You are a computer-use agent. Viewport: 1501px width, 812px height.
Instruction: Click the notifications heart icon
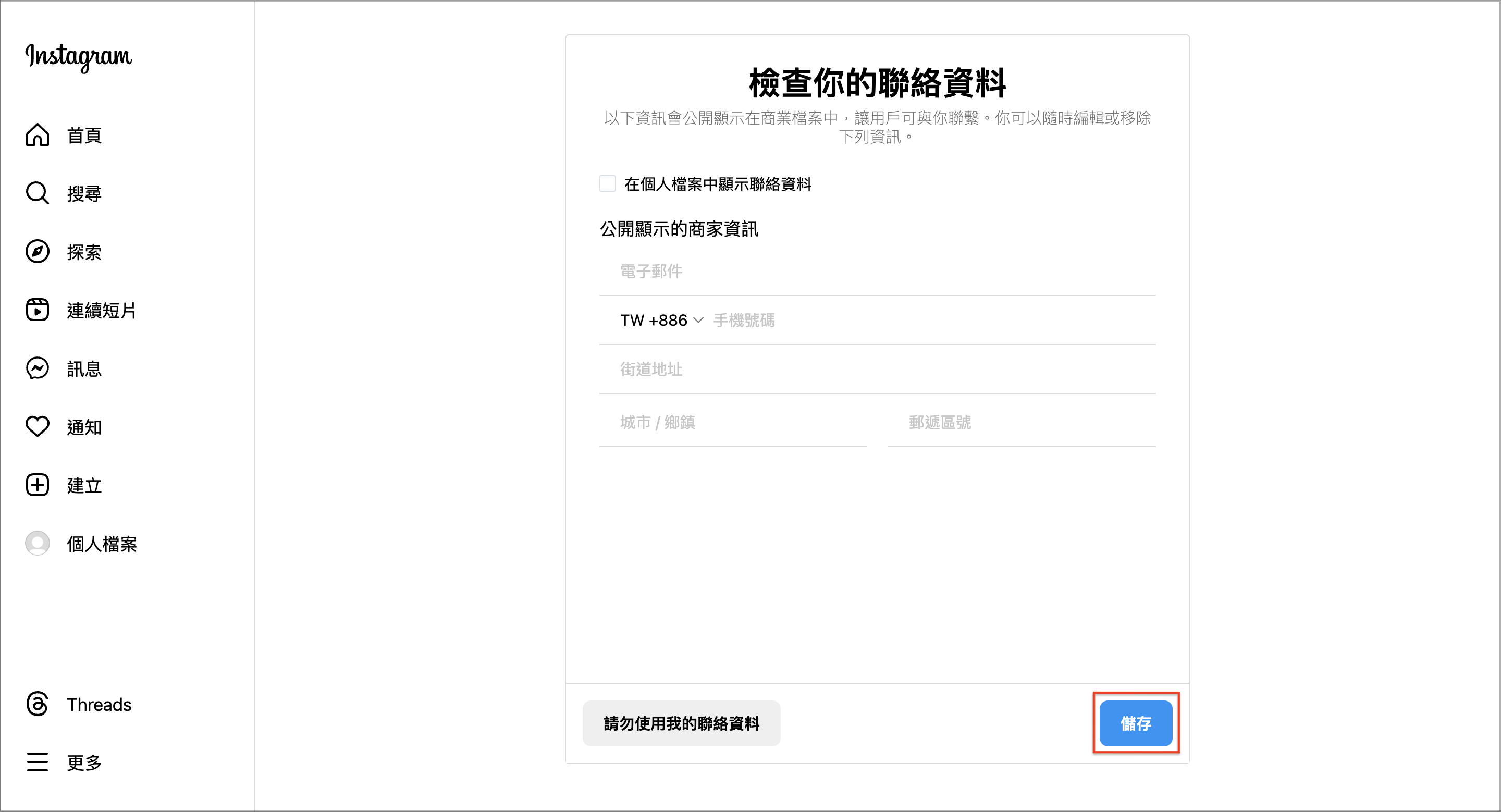(38, 426)
